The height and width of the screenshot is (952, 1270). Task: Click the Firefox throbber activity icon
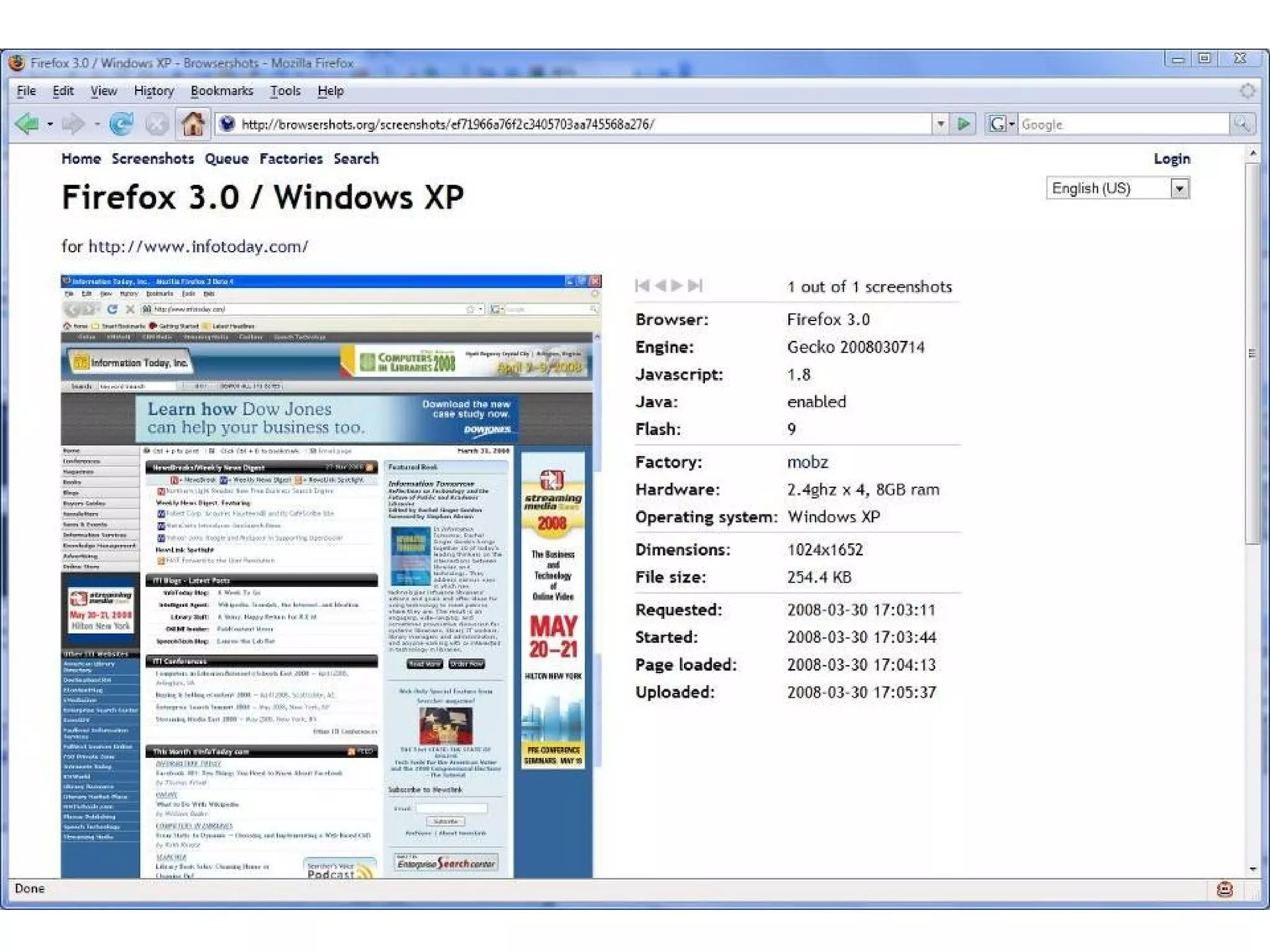1248,91
